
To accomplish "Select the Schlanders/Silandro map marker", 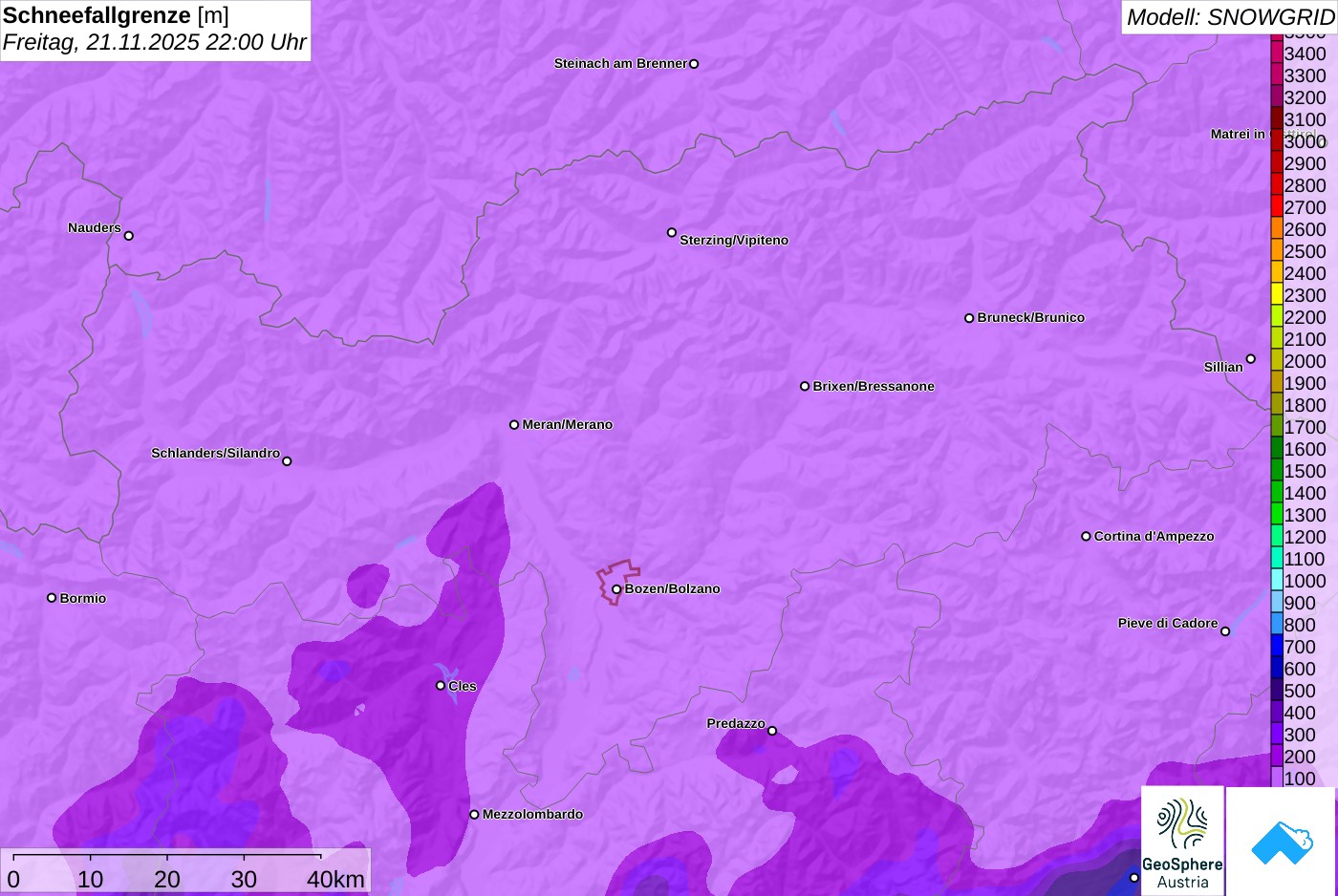I will (x=287, y=461).
